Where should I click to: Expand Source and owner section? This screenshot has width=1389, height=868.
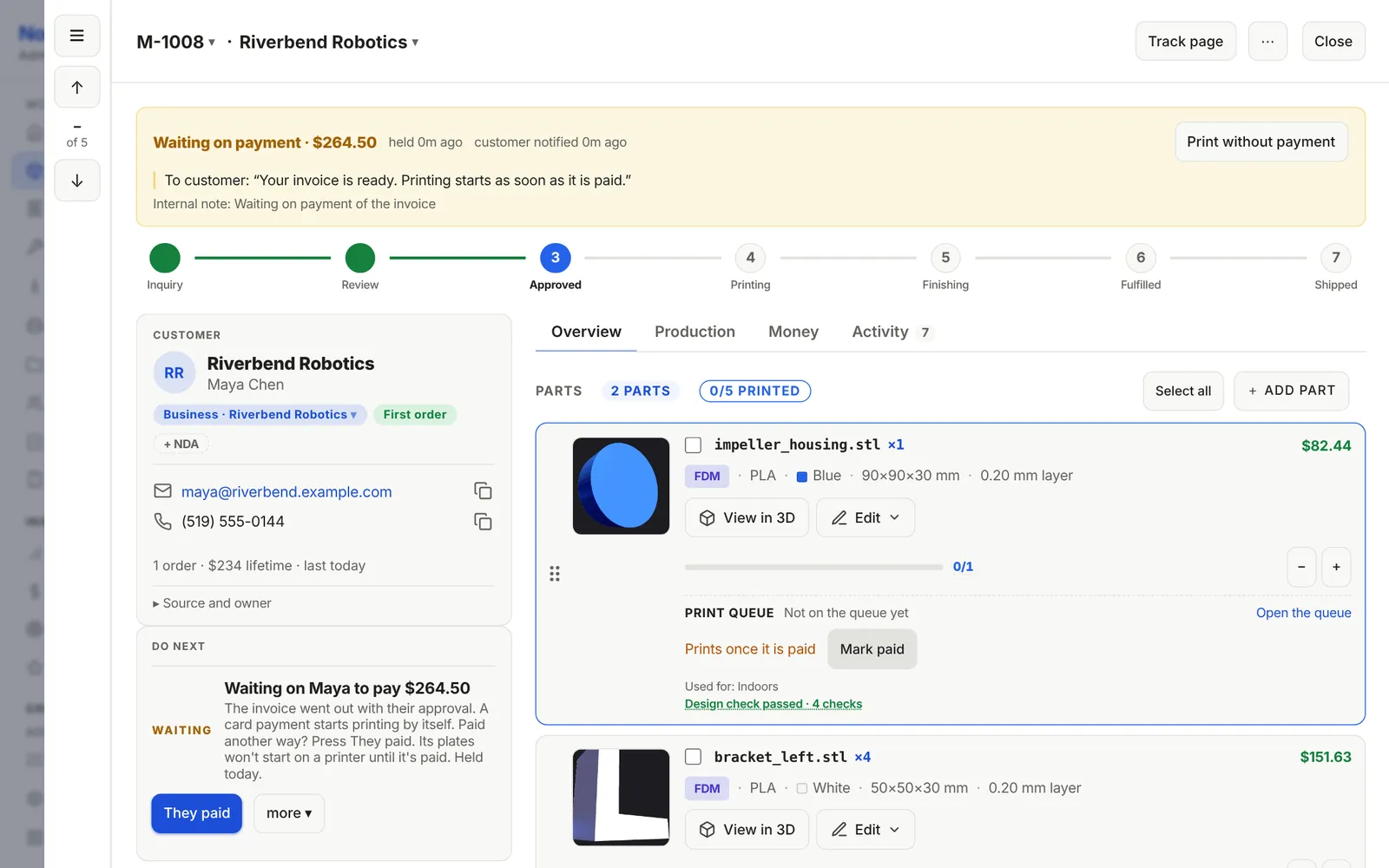212,603
